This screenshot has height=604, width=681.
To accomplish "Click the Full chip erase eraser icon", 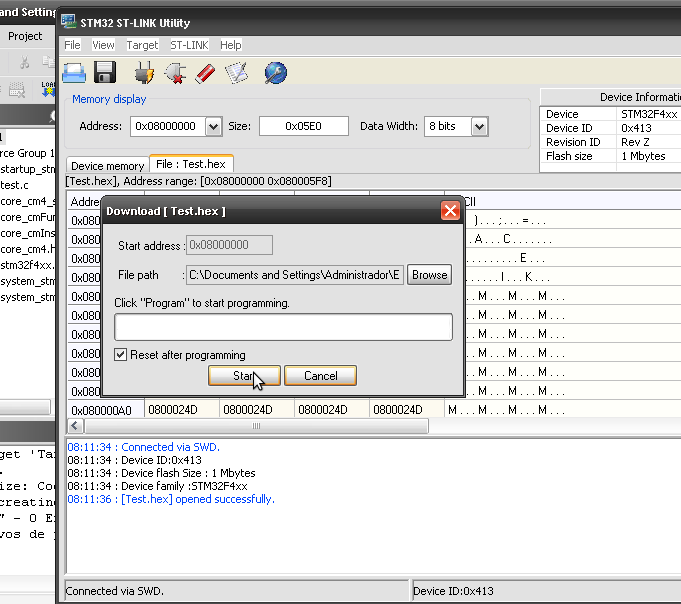I will [x=206, y=72].
